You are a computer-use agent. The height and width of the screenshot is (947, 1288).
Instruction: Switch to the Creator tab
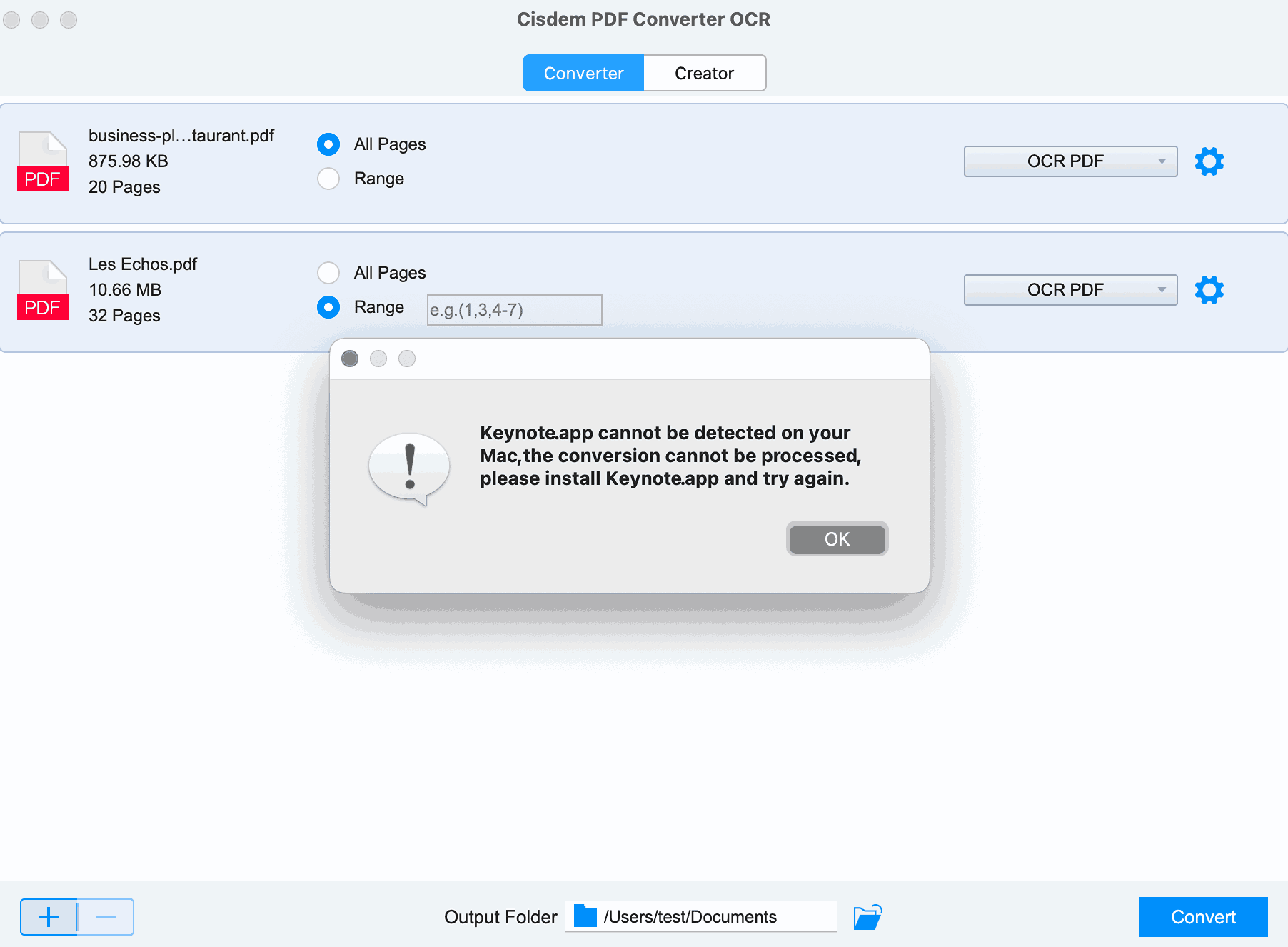pyautogui.click(x=704, y=74)
